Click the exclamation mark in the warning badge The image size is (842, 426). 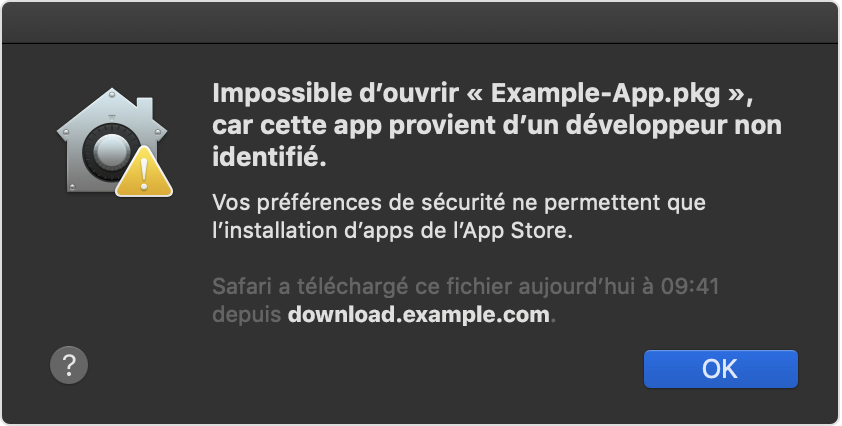click(x=144, y=173)
